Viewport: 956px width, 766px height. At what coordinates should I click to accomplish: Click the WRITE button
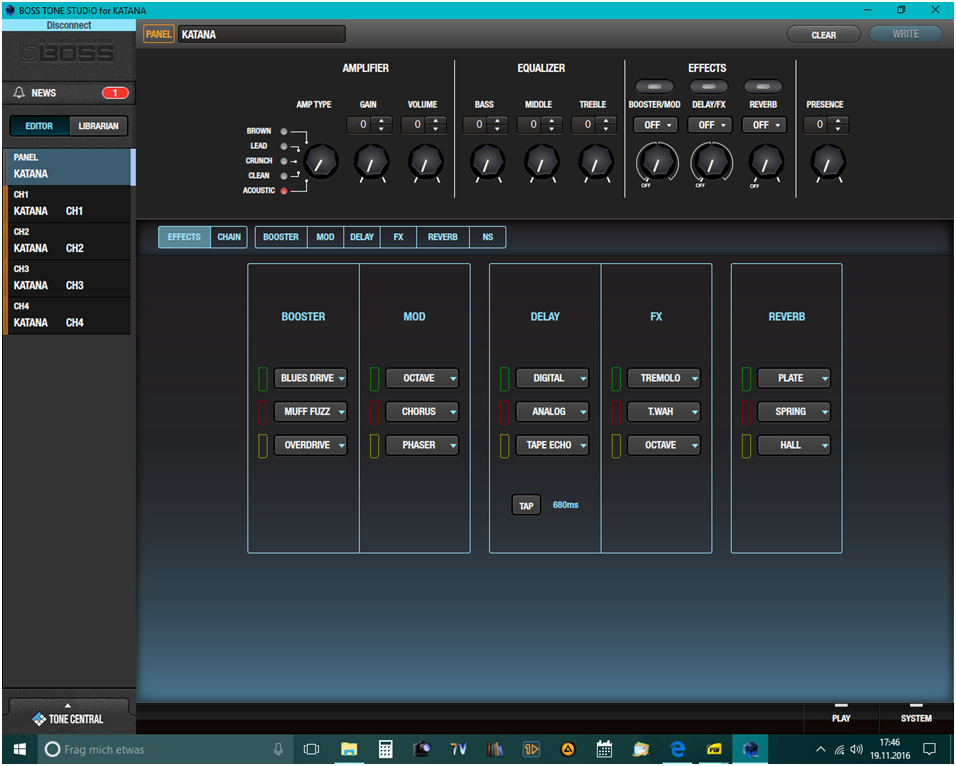(905, 34)
